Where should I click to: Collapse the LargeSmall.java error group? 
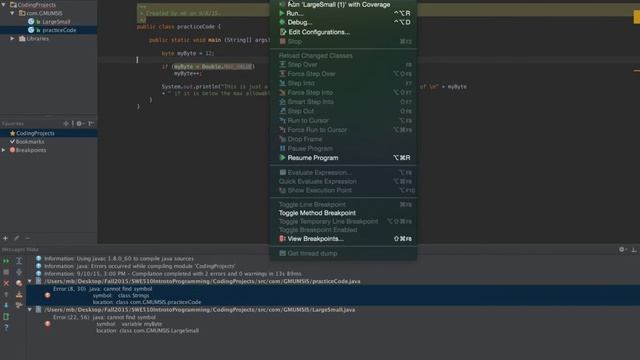pyautogui.click(x=30, y=310)
